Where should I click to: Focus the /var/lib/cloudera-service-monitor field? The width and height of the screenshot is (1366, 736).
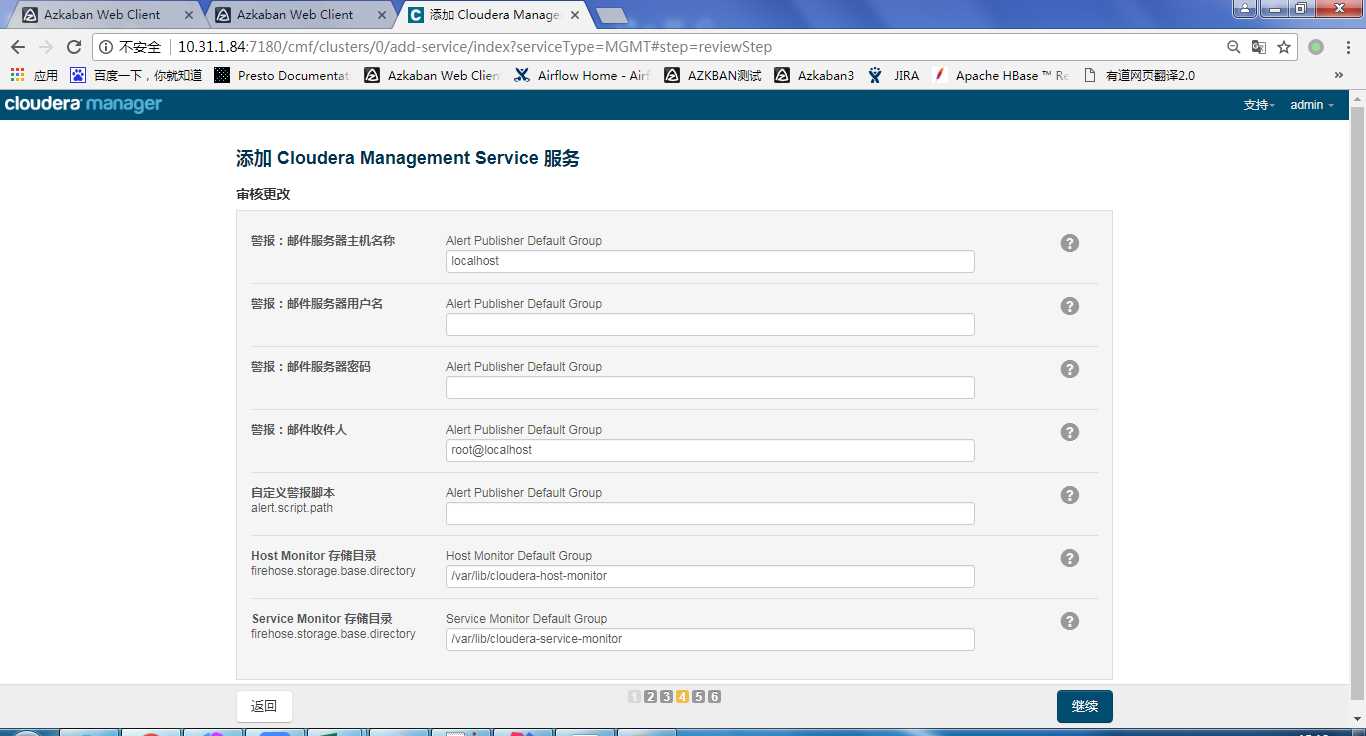pyautogui.click(x=710, y=639)
